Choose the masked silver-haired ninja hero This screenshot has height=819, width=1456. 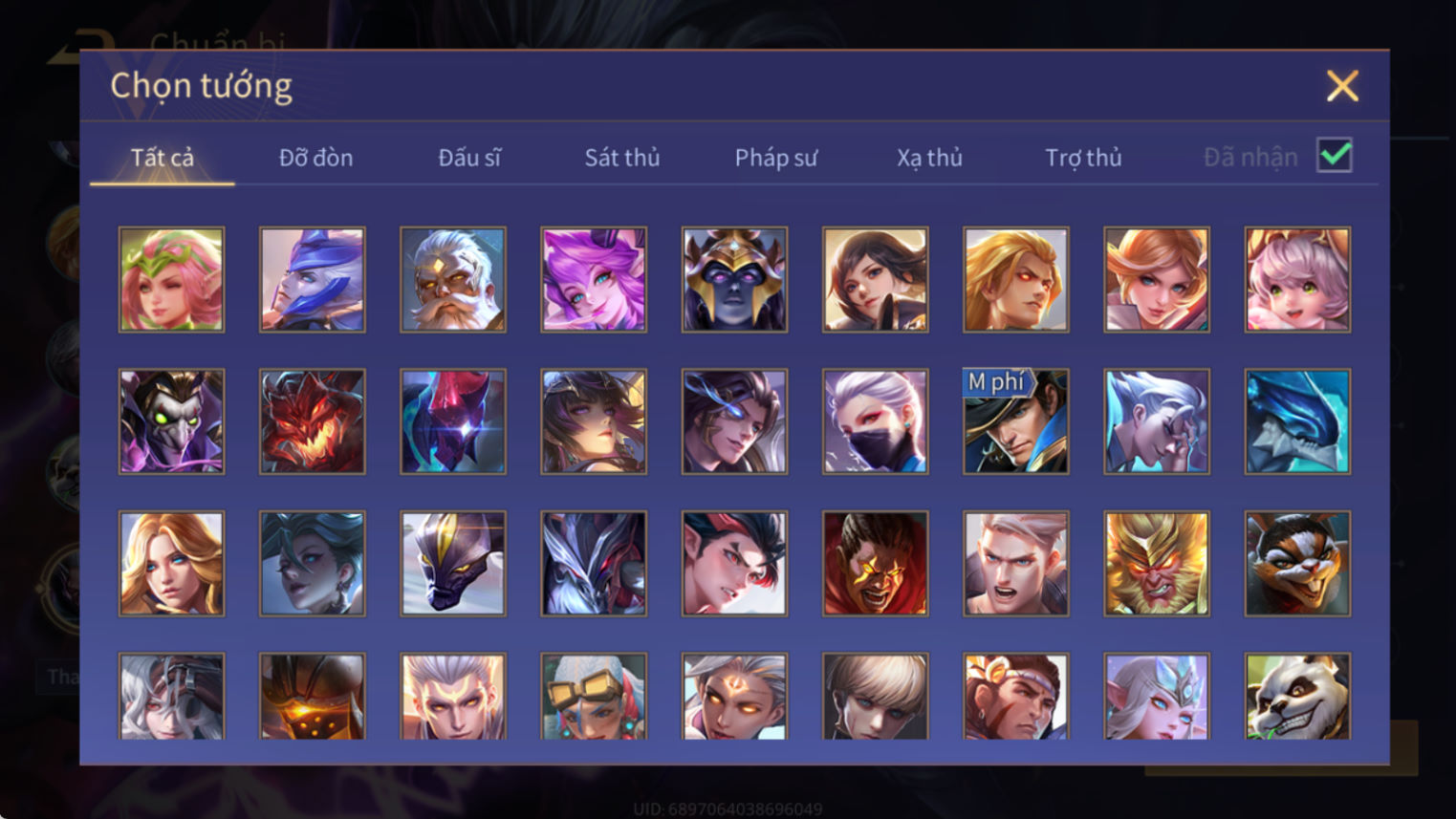point(875,421)
